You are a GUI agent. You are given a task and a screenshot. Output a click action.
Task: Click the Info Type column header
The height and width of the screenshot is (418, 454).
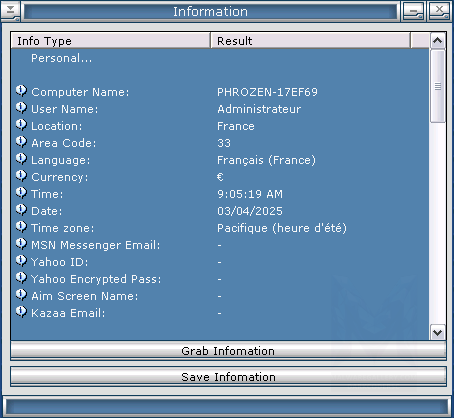(111, 41)
